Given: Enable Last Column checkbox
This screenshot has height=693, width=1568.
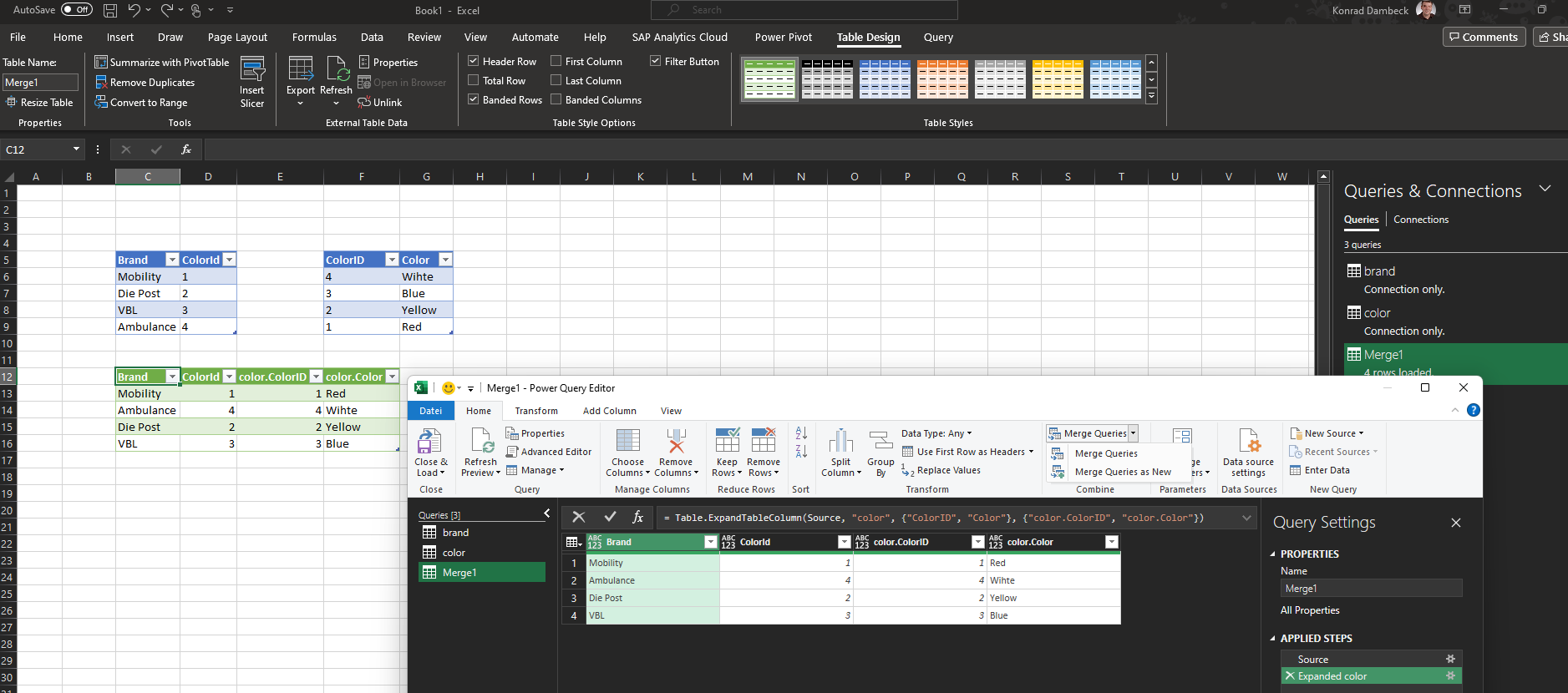Looking at the screenshot, I should click(x=556, y=80).
